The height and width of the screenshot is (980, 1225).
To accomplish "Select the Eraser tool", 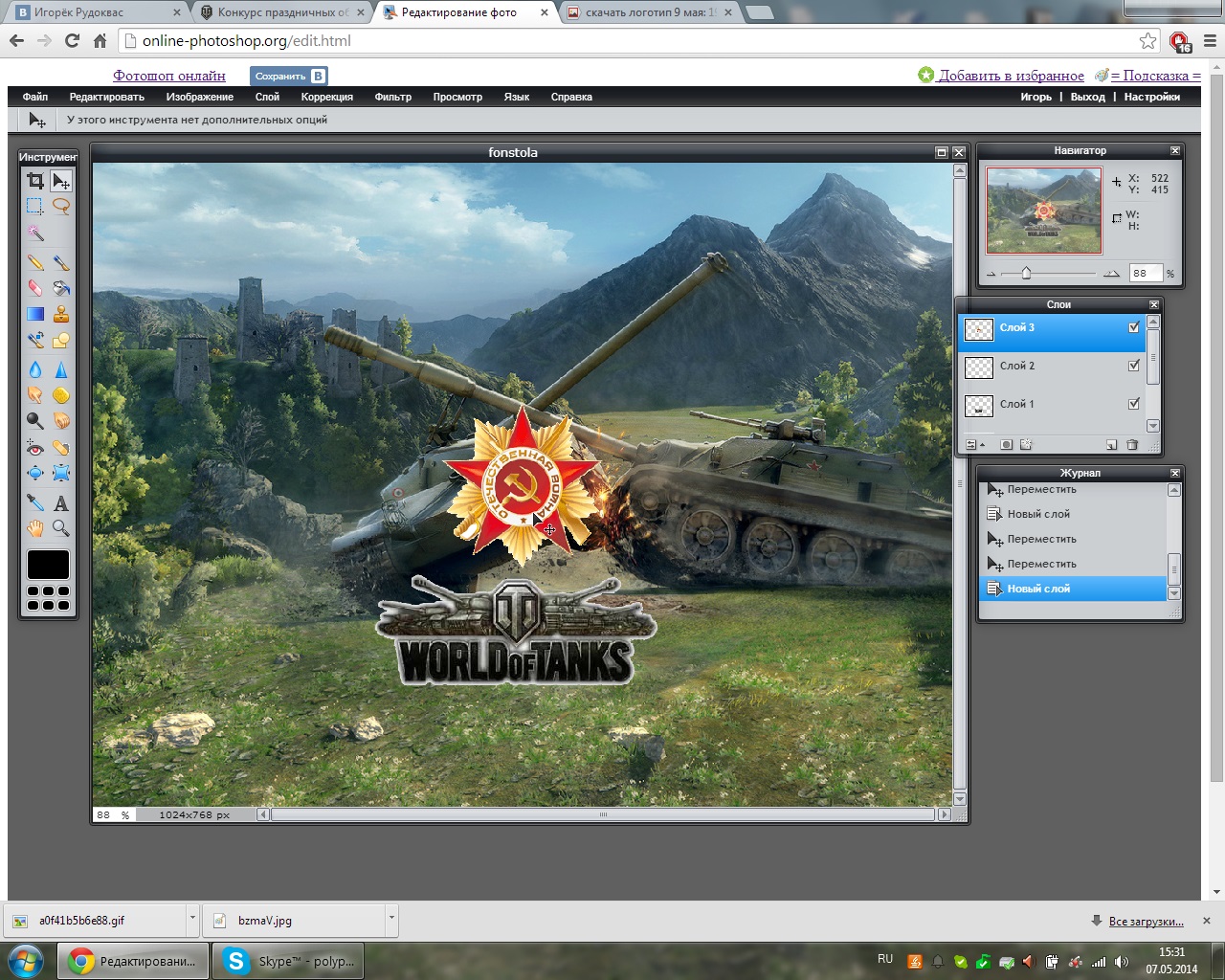I will 35,288.
